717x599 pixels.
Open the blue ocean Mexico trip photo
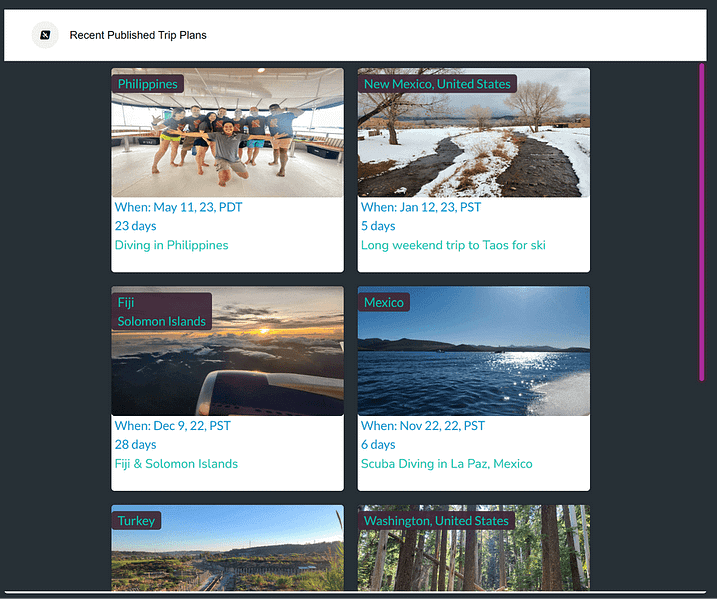(474, 351)
